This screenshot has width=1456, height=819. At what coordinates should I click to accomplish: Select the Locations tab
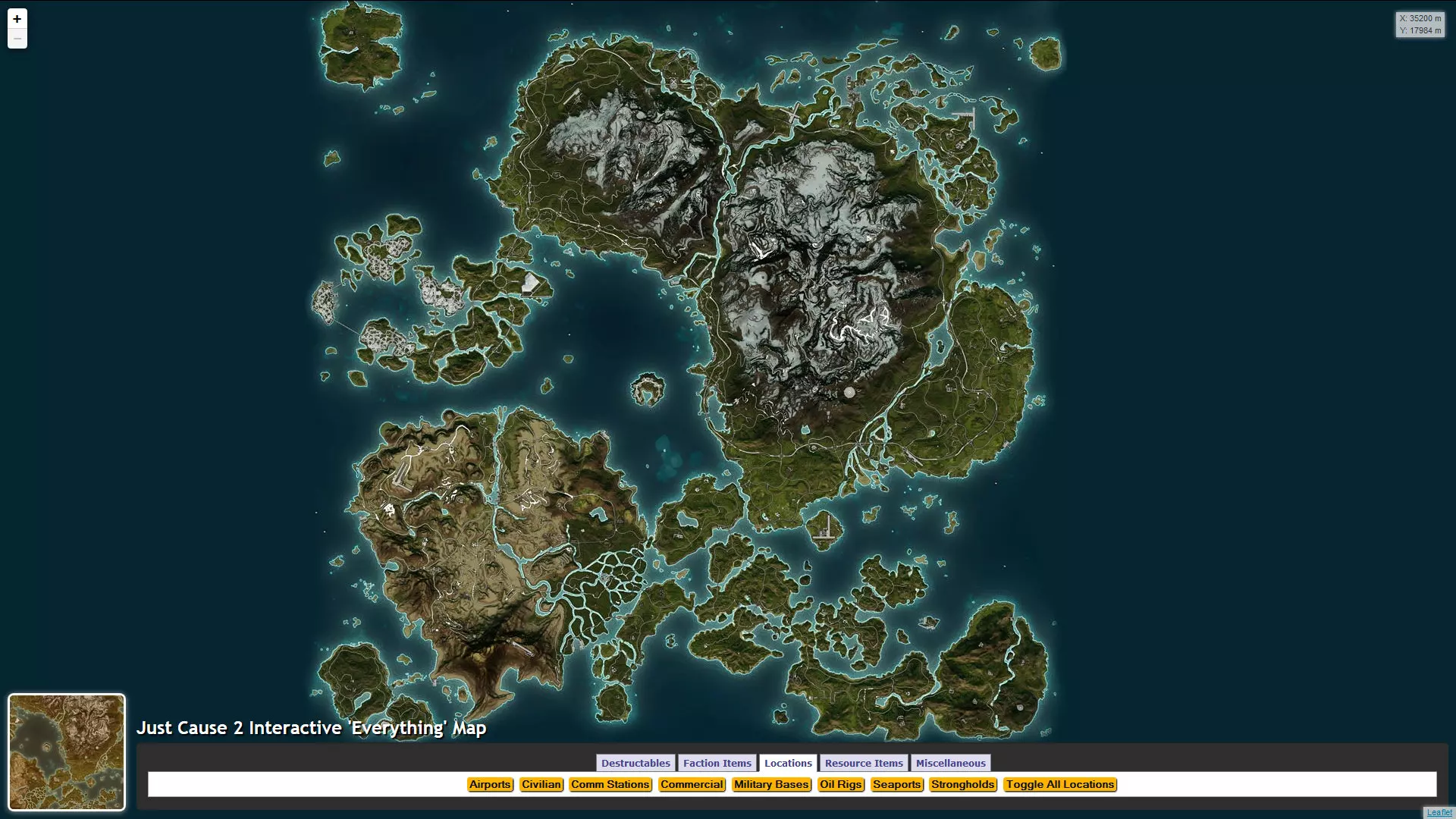(788, 763)
